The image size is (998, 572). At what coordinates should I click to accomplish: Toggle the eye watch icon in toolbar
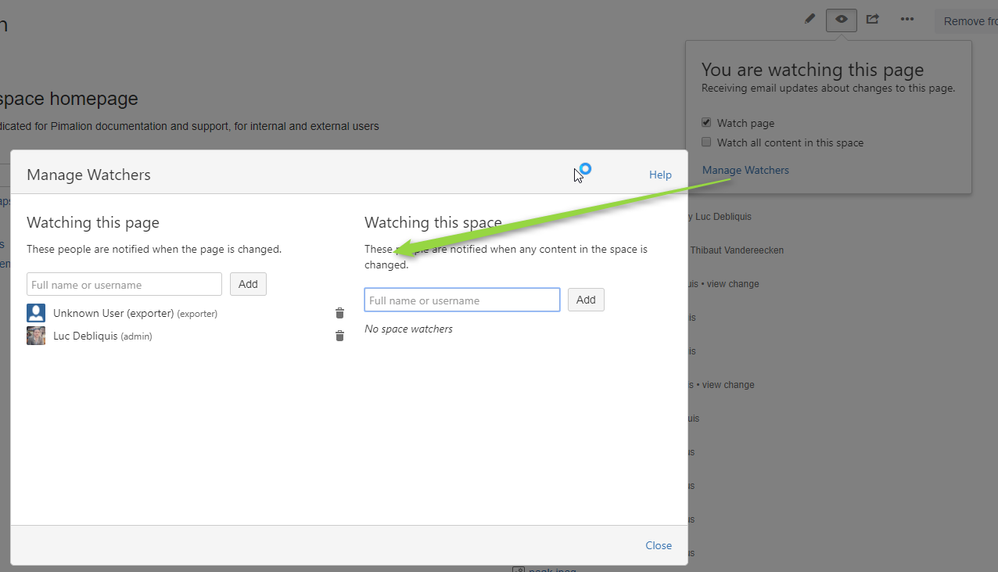[x=841, y=20]
